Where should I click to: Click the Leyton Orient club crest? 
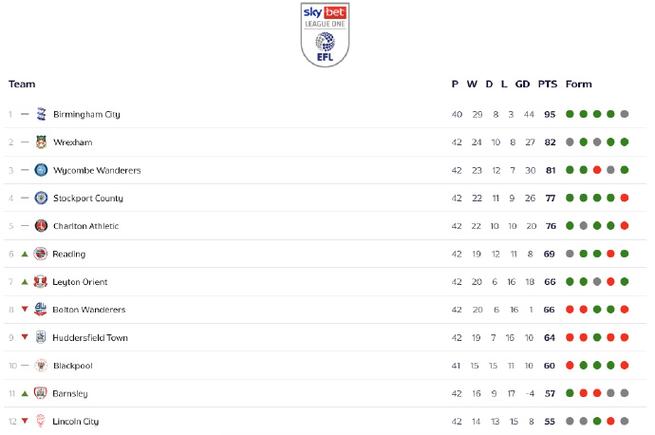click(40, 282)
